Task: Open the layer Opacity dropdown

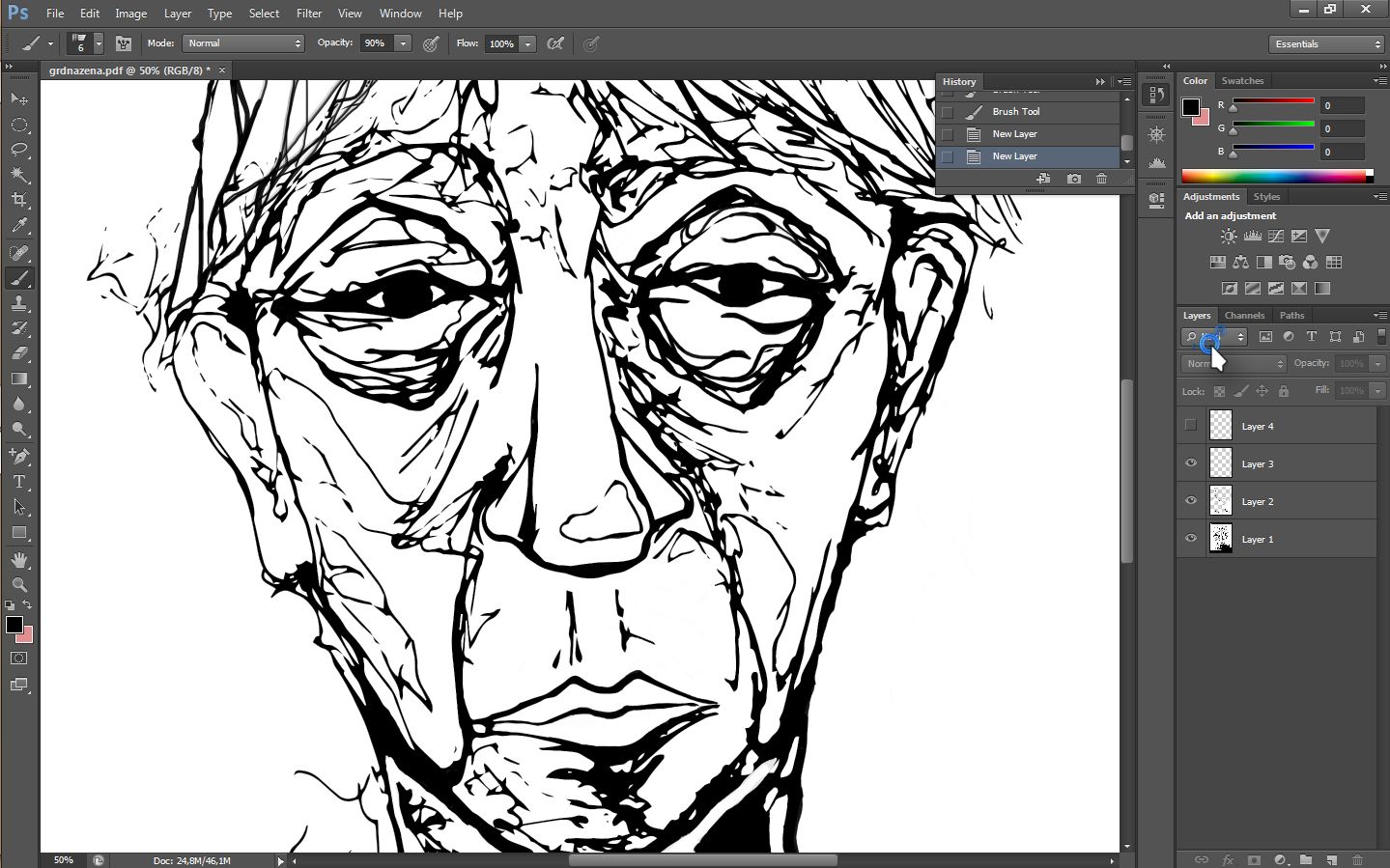Action: coord(1378,364)
